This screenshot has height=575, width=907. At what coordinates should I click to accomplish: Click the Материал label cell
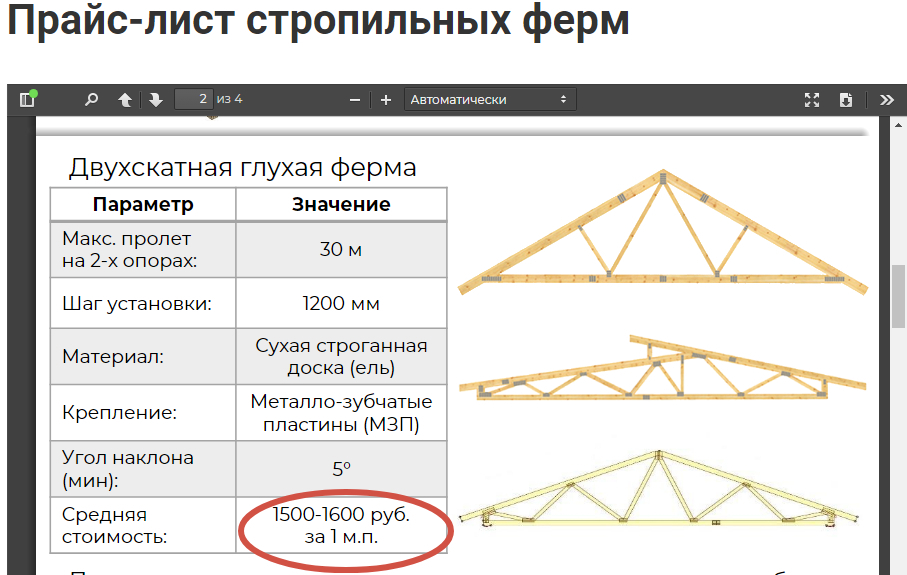(x=143, y=356)
